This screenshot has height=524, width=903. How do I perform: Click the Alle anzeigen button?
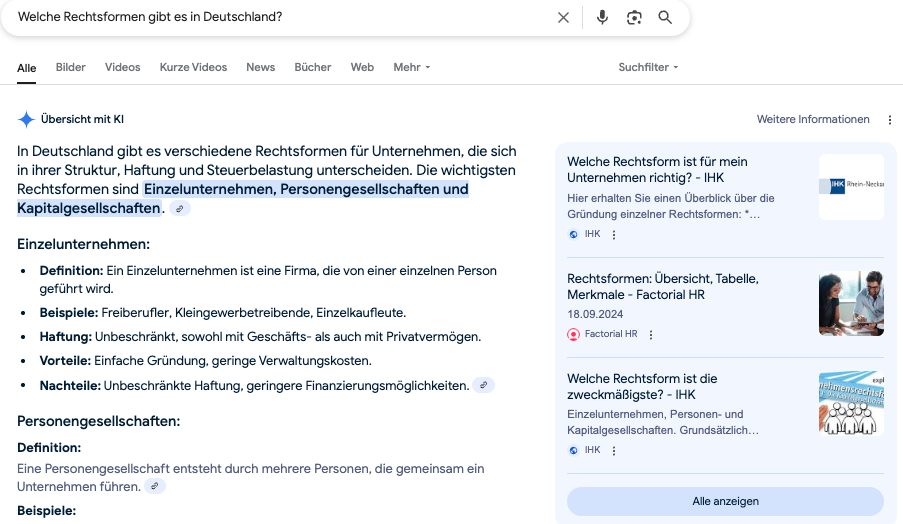(x=725, y=501)
